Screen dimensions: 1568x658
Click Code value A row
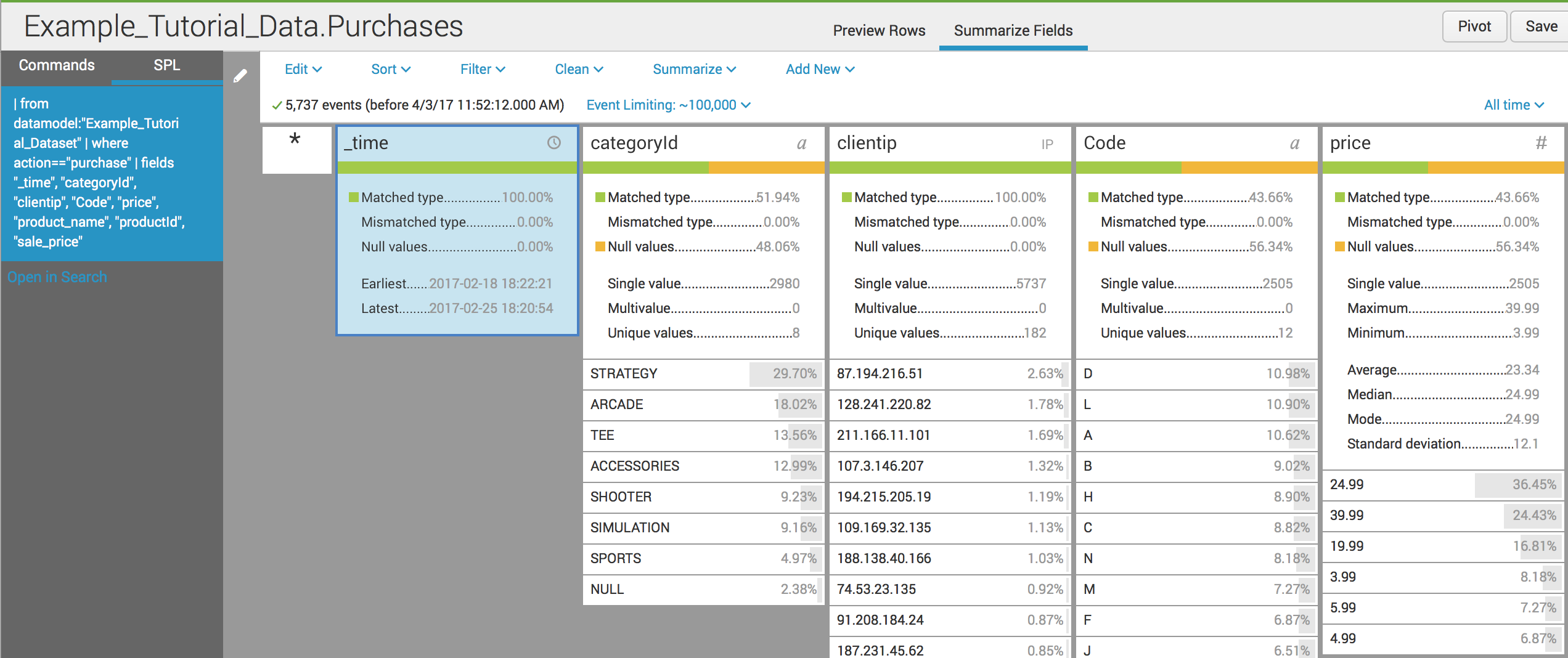1196,436
